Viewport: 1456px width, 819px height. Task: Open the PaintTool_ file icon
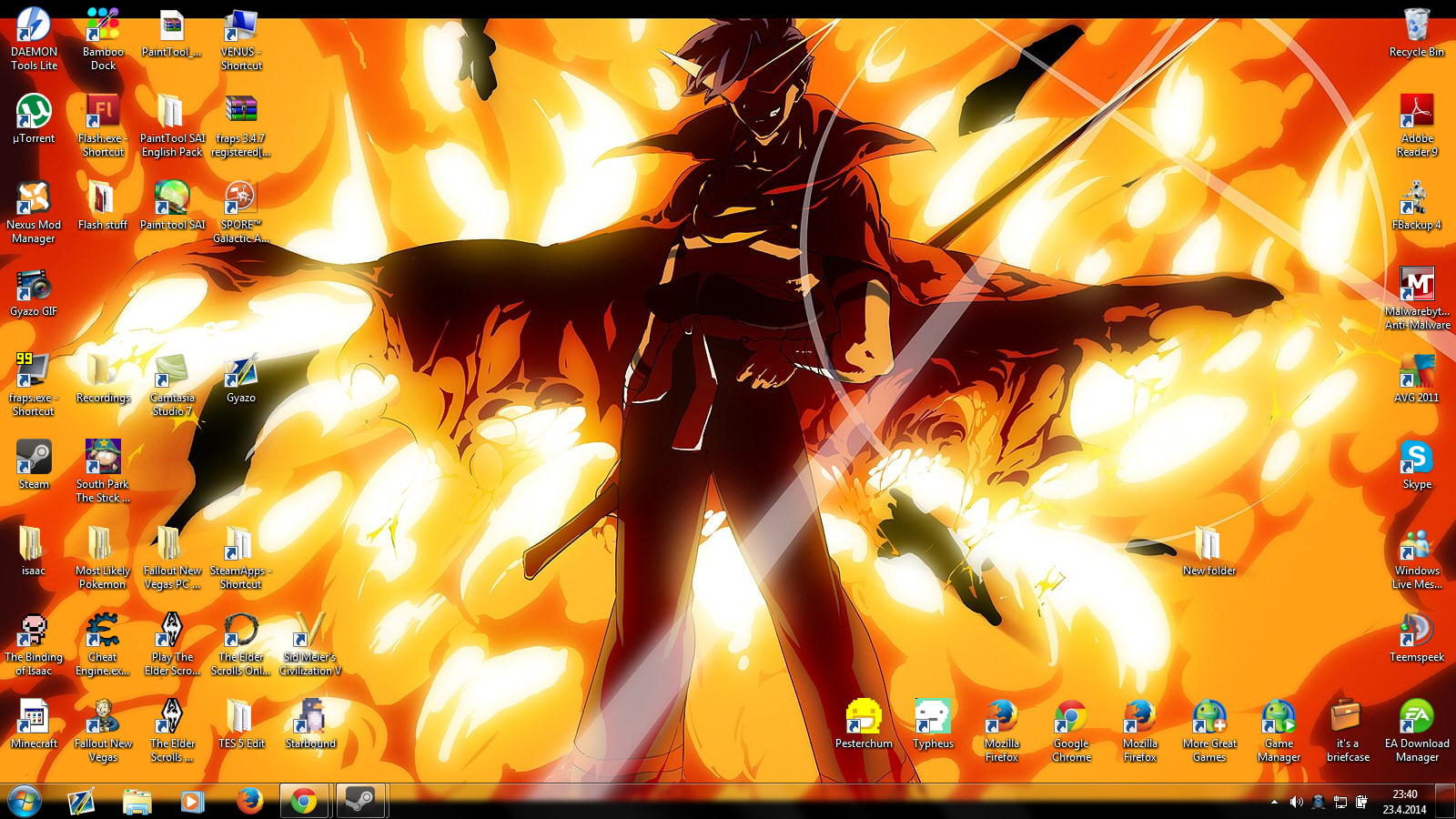(172, 33)
